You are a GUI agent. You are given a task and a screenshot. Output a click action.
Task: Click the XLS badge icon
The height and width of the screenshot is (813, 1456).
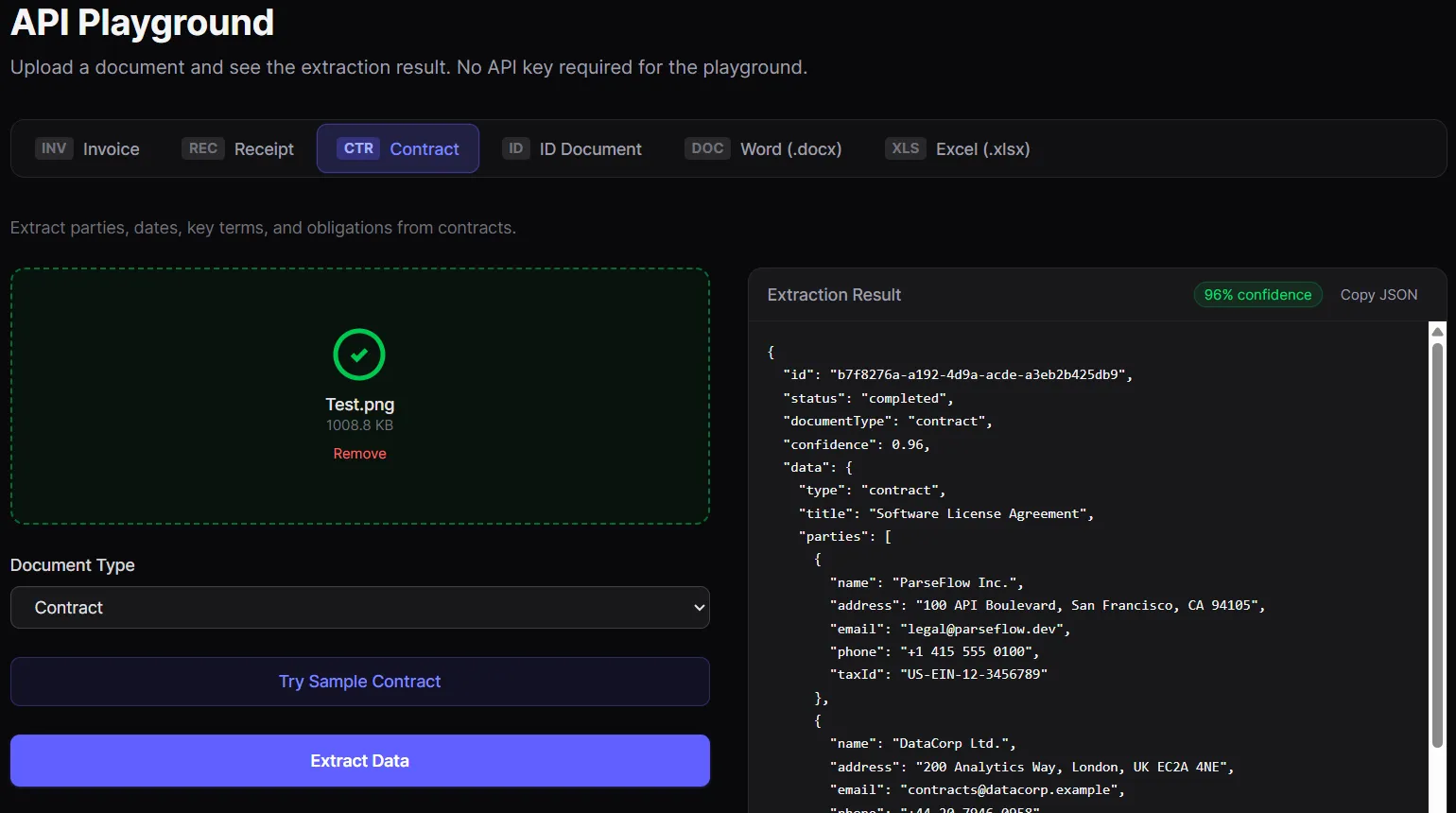click(x=906, y=148)
